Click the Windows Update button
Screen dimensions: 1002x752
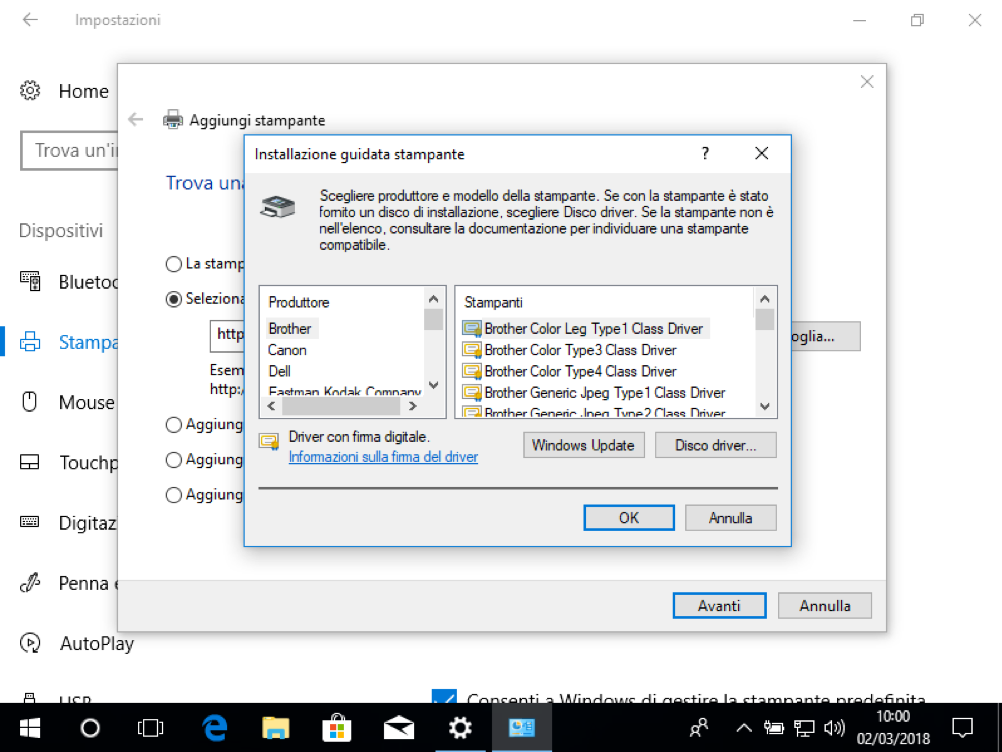[583, 445]
